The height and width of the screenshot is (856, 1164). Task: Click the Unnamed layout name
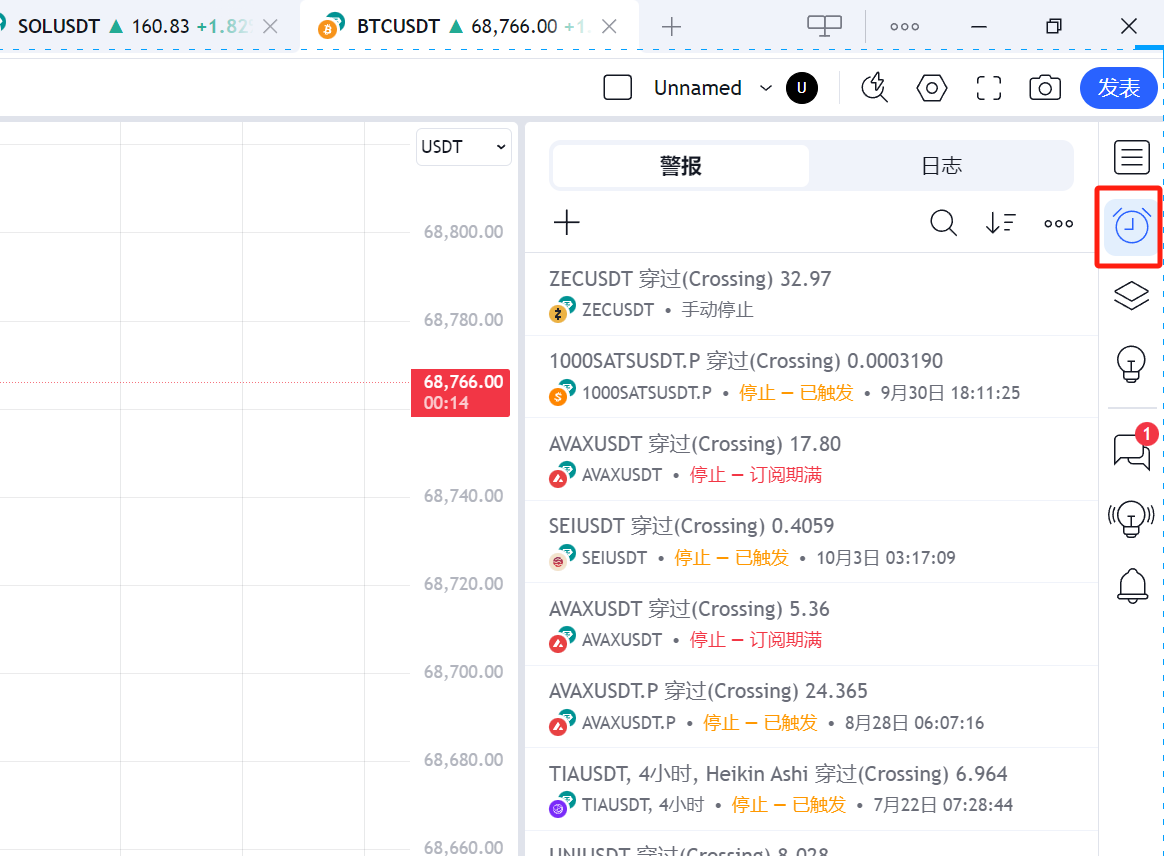697,88
